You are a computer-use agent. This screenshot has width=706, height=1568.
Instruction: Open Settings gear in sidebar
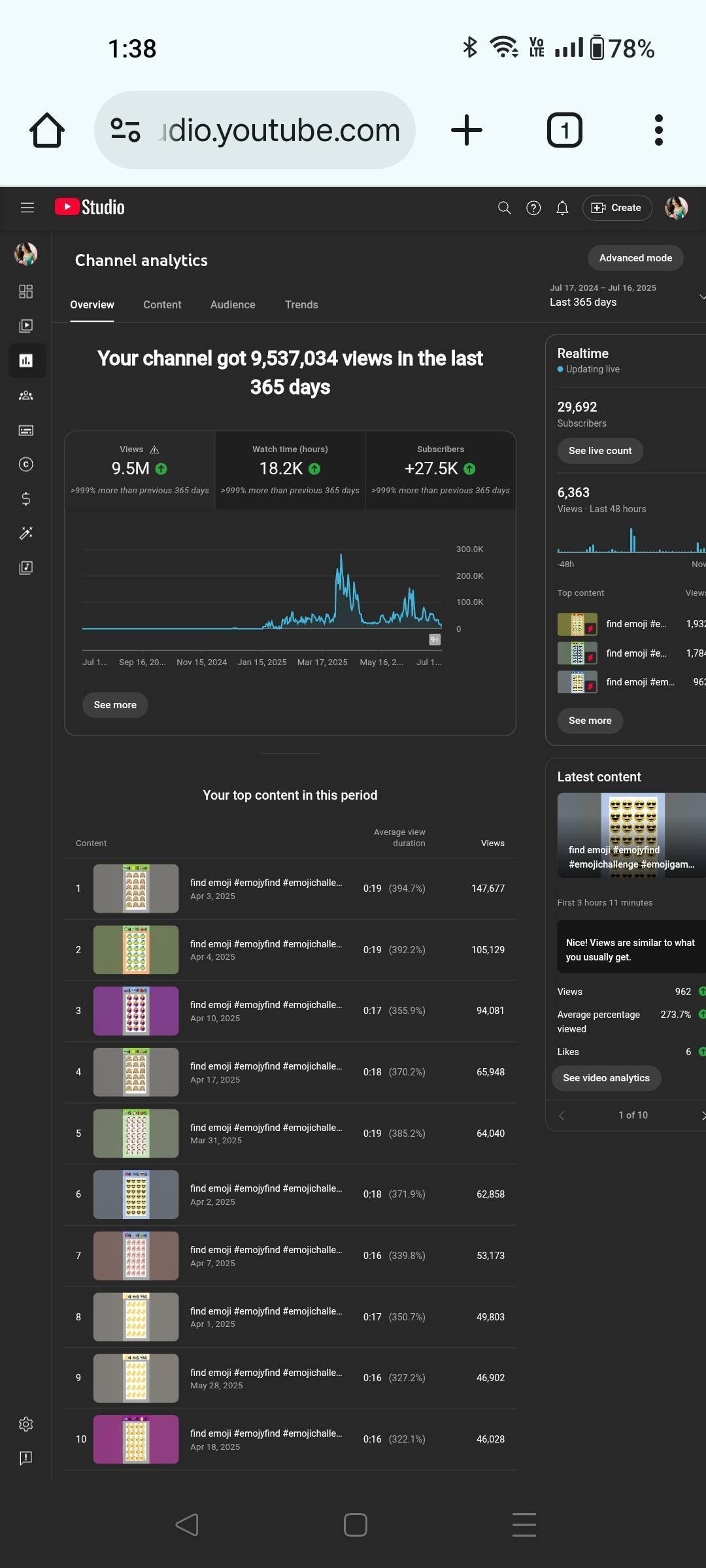[x=26, y=1424]
